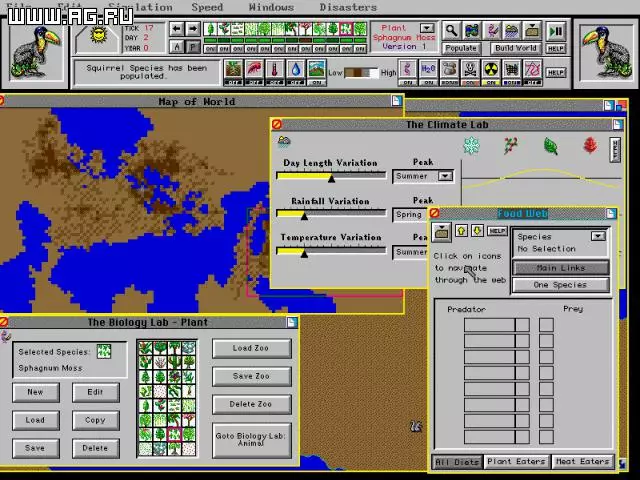640x480 pixels.
Task: Click the up arrow icon in Food Web
Action: (461, 231)
